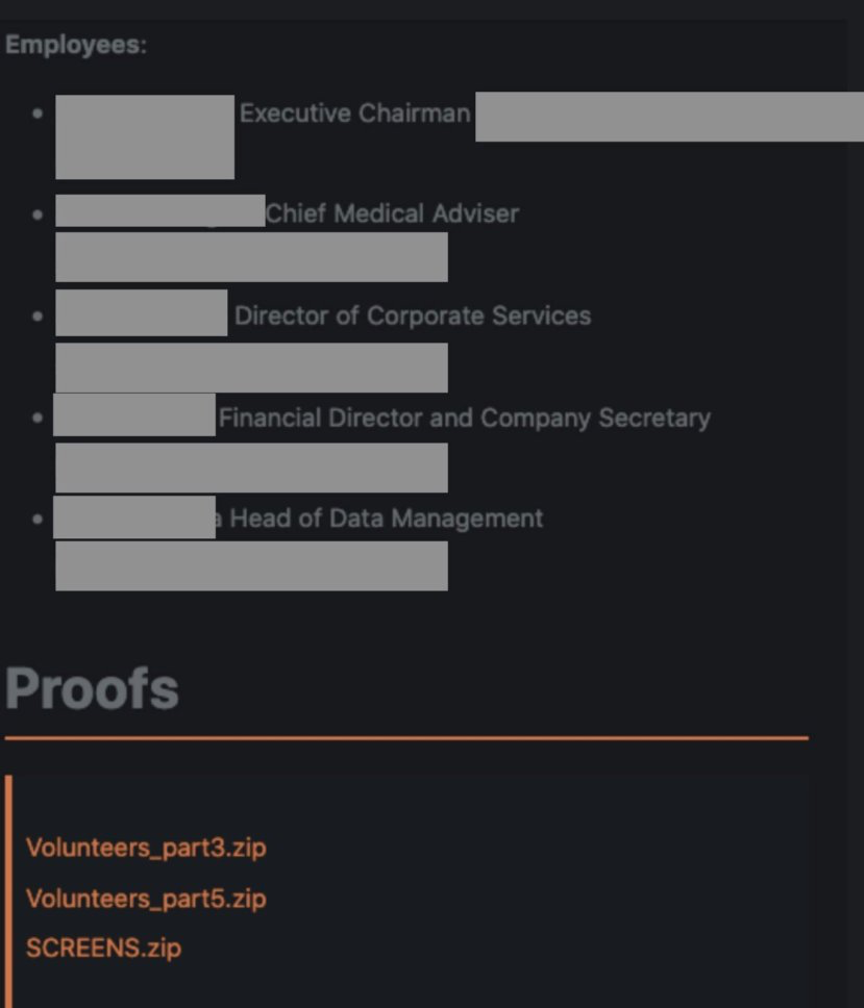Click the redacted block under Head of Data Management
The image size is (864, 1008).
coord(251,566)
